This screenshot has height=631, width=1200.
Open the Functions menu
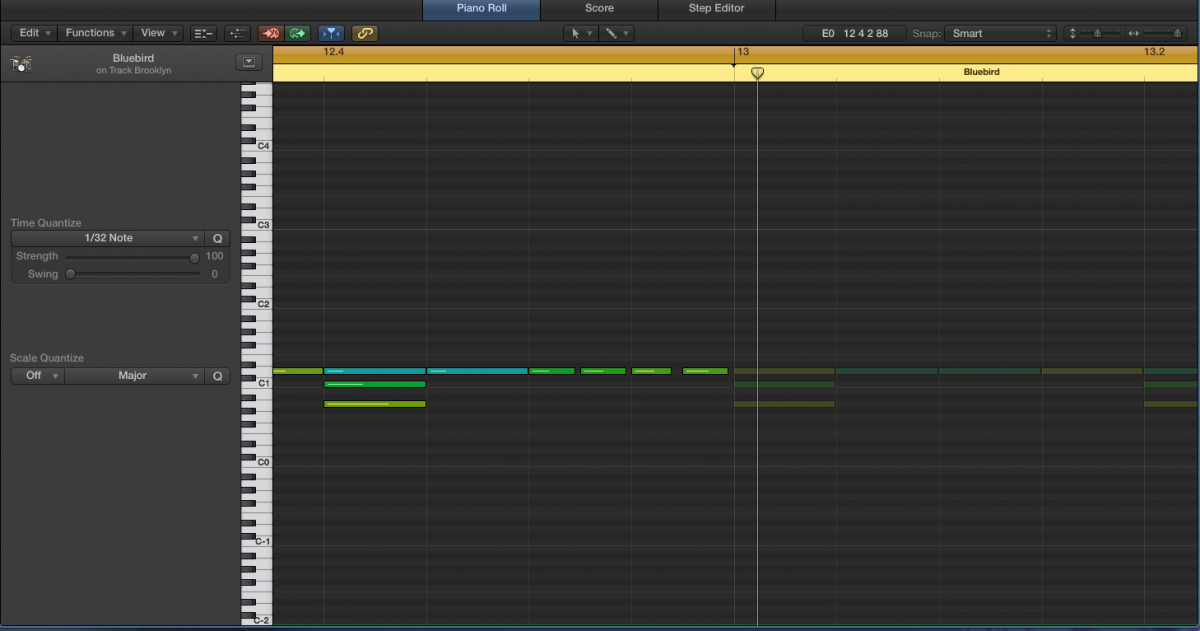point(96,33)
